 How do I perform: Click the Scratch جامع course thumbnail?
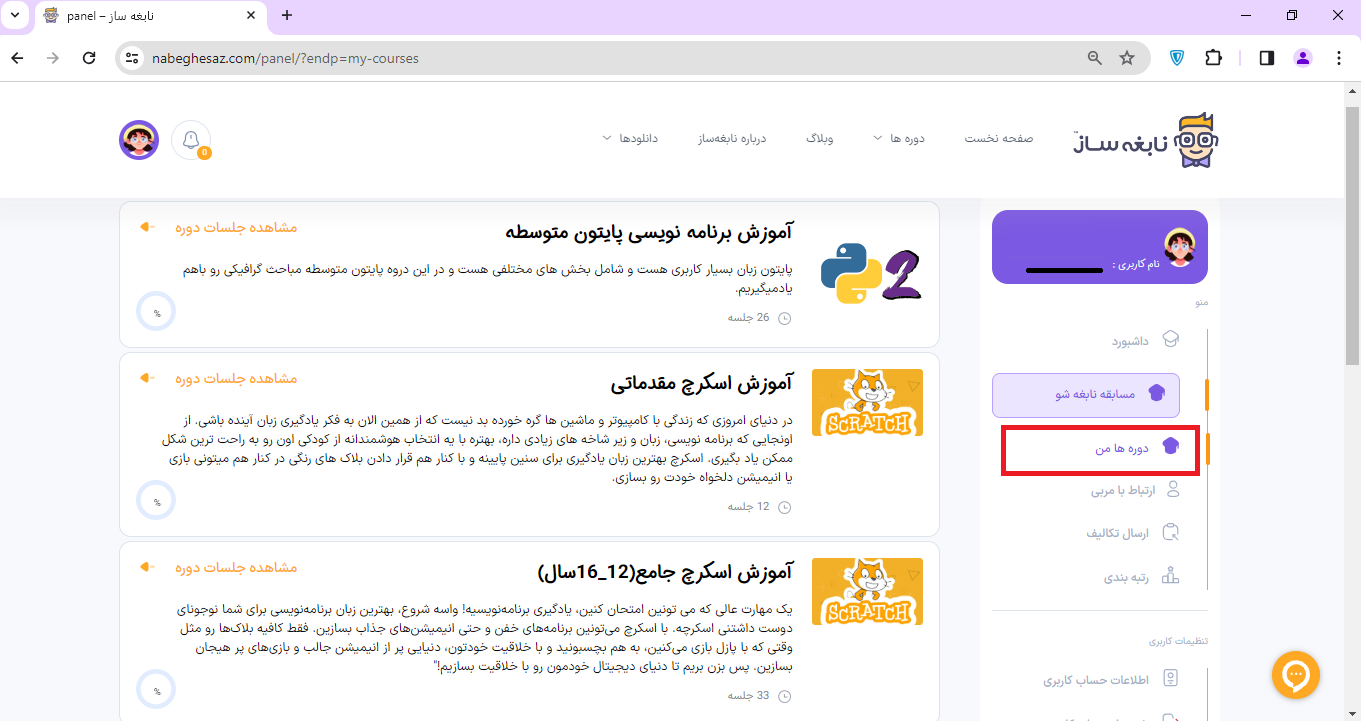tap(867, 591)
